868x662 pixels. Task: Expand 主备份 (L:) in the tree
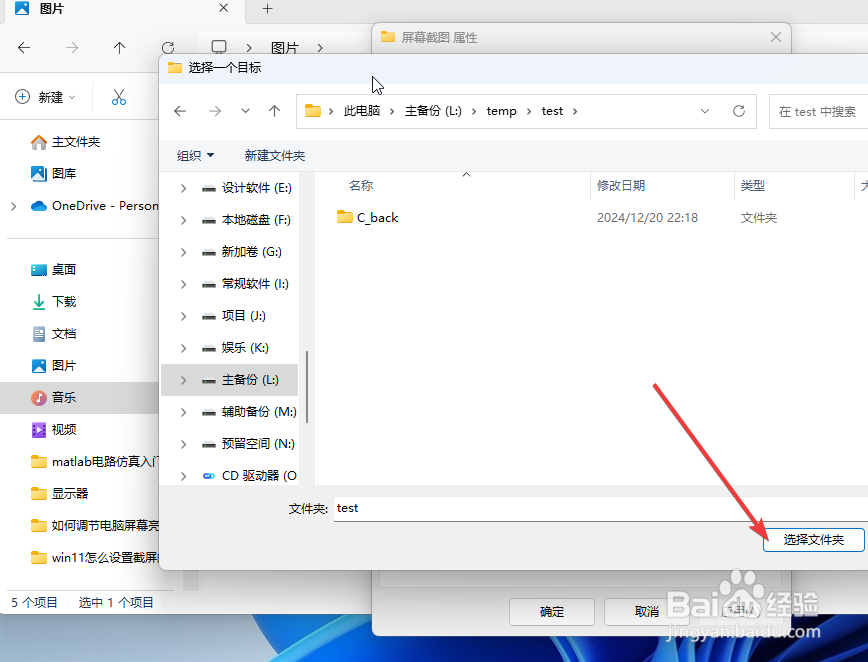point(182,379)
